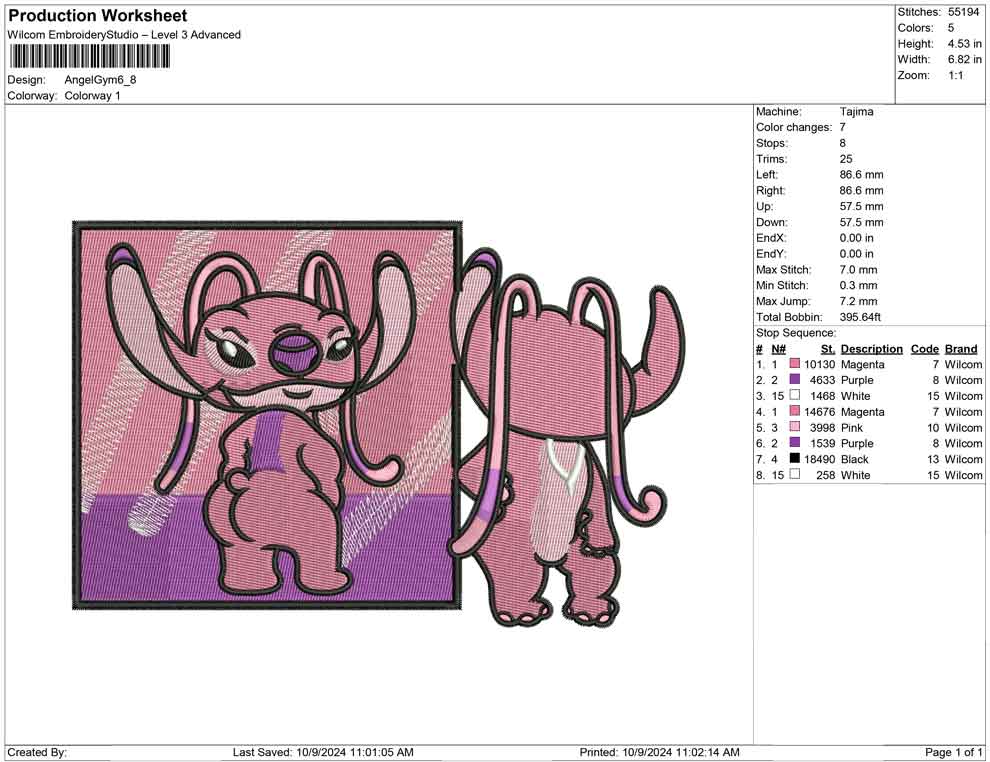Click the 'Printed' timestamp in footer

click(660, 752)
